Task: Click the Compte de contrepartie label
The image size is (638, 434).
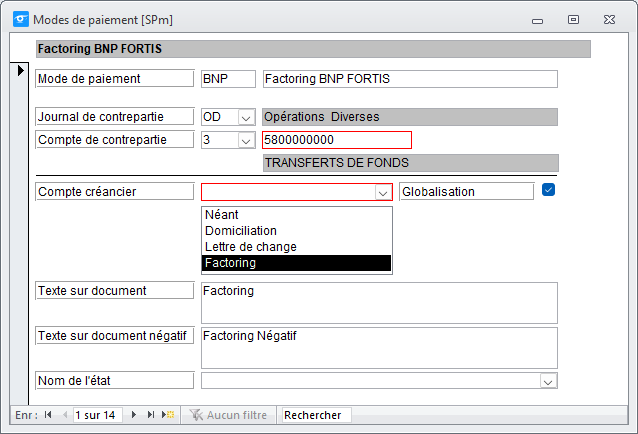Action: 115,140
